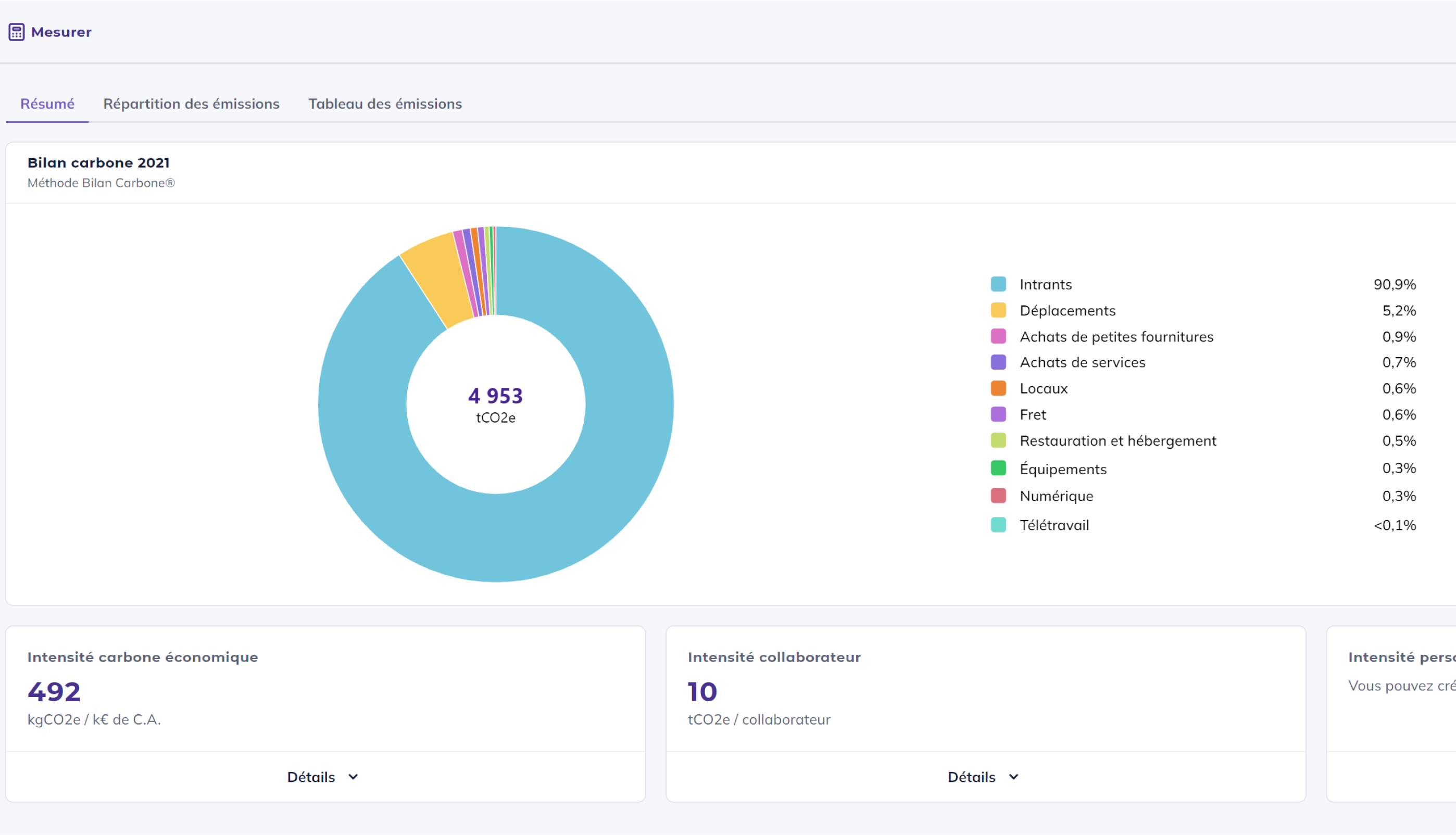Select the Résumé tab

pos(47,104)
